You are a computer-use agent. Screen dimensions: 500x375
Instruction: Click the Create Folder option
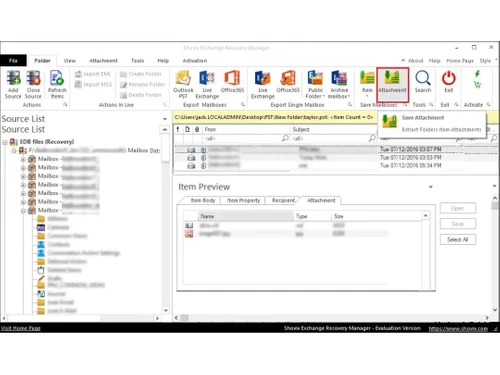point(141,74)
